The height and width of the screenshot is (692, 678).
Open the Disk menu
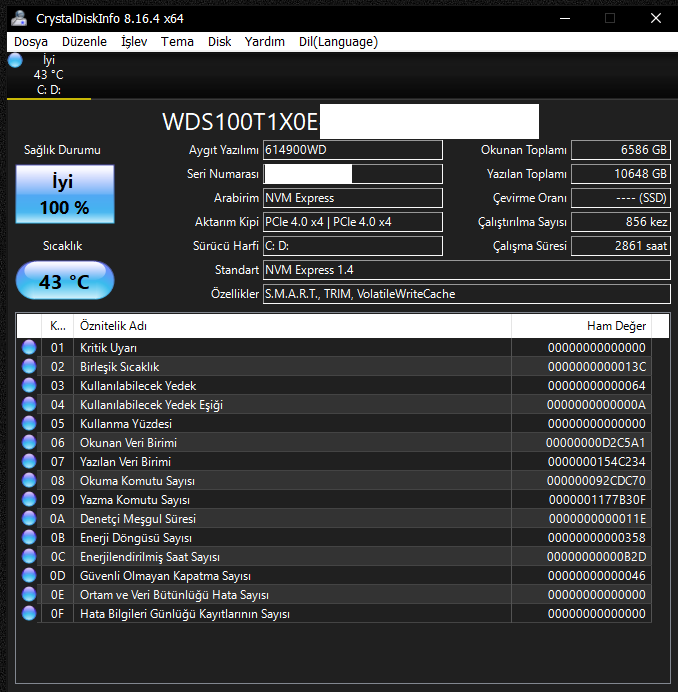coord(219,42)
